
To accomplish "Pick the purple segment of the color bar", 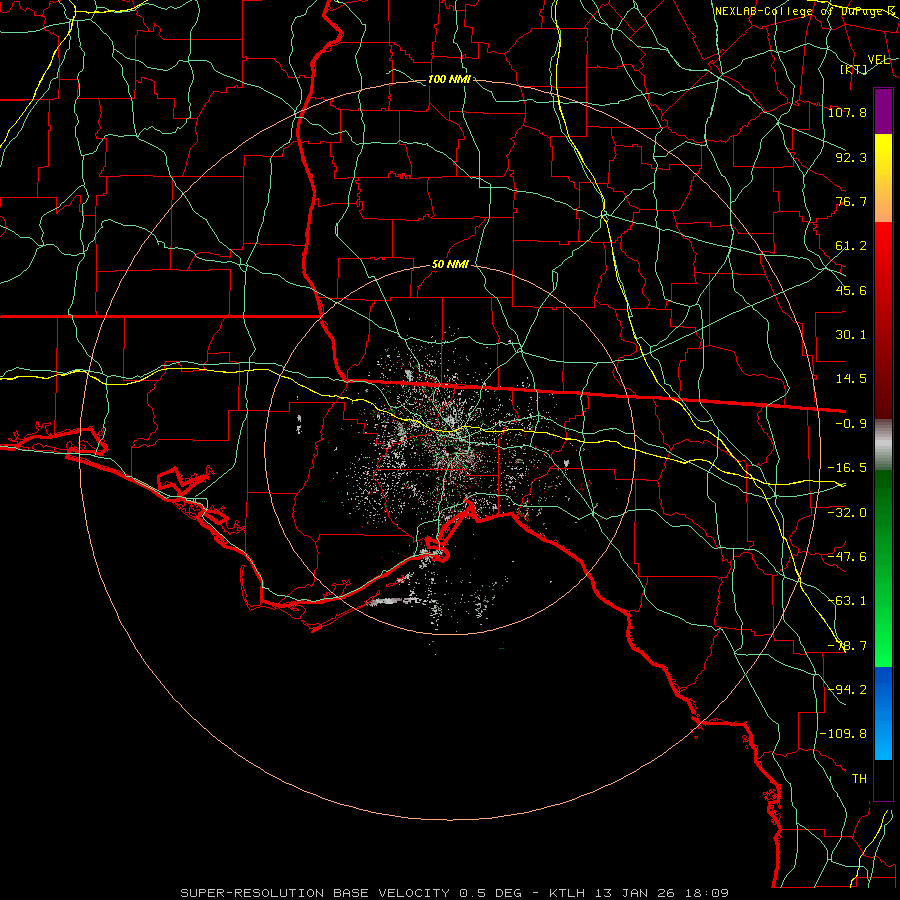I will [x=883, y=111].
